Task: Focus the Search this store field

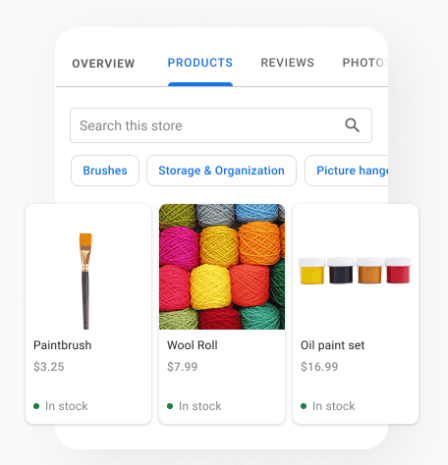Action: click(221, 125)
